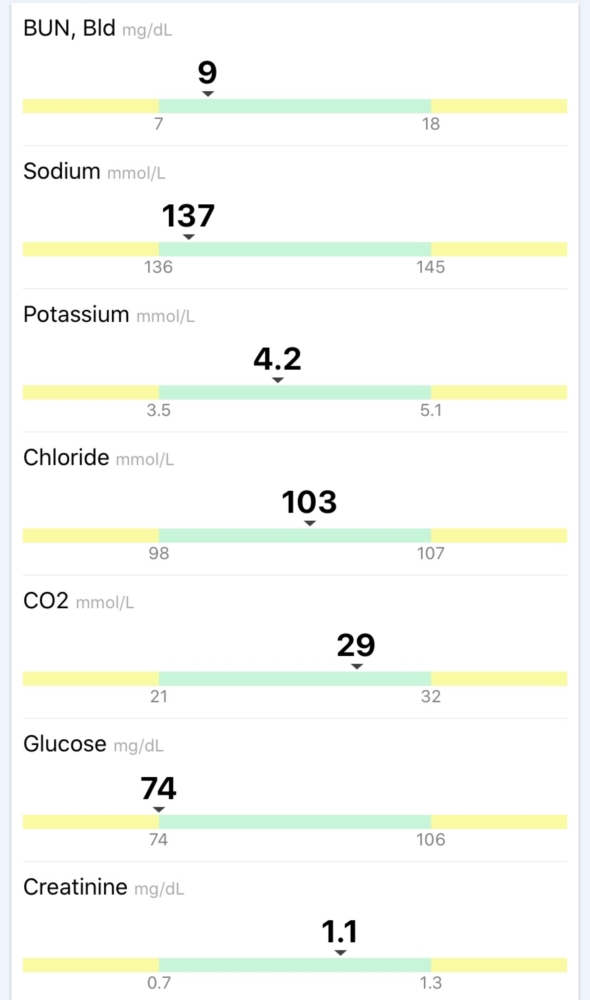590x1000 pixels.
Task: Click the Glucose high yellow range segment
Action: [499, 821]
